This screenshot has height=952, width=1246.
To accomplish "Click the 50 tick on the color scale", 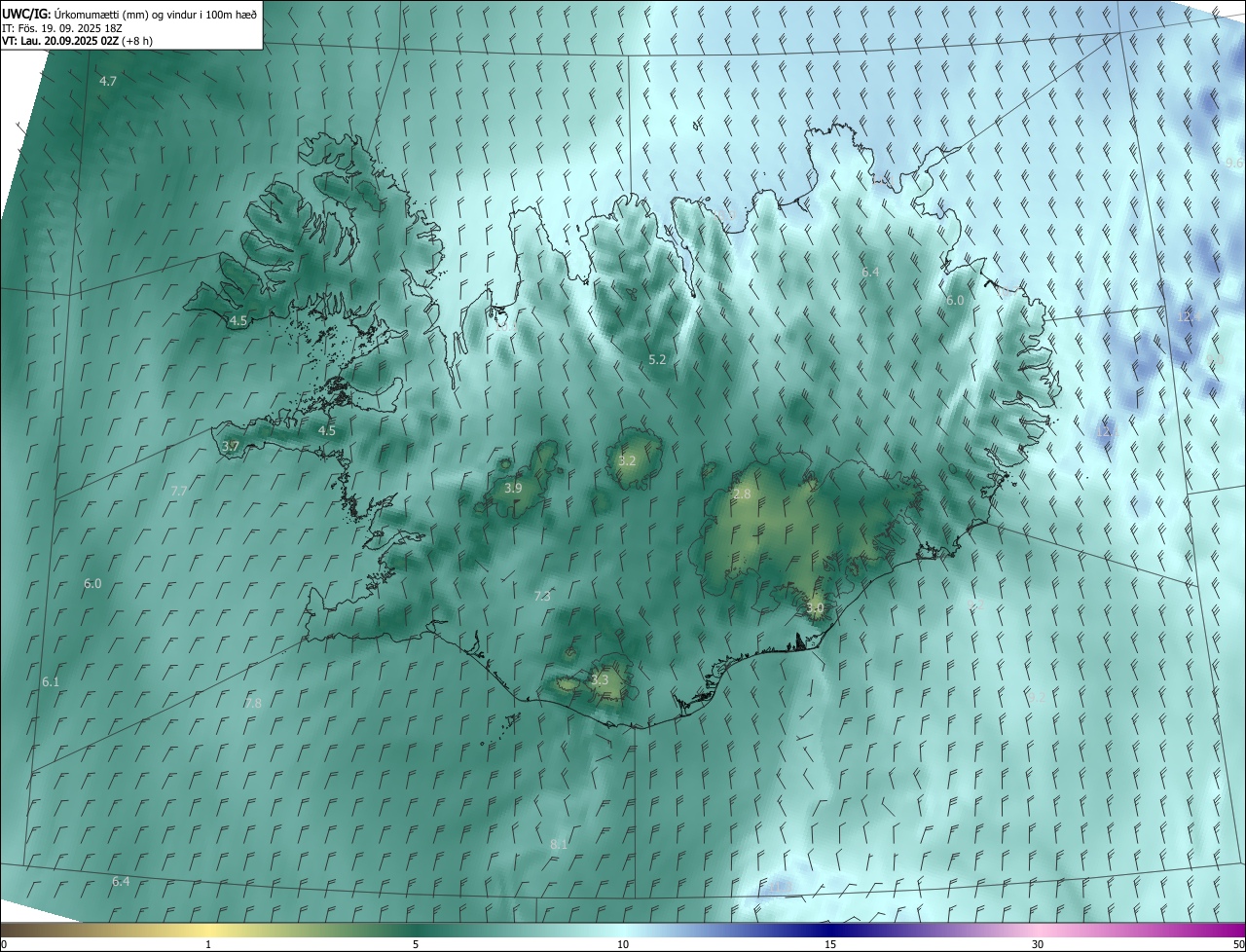I will click(1238, 944).
